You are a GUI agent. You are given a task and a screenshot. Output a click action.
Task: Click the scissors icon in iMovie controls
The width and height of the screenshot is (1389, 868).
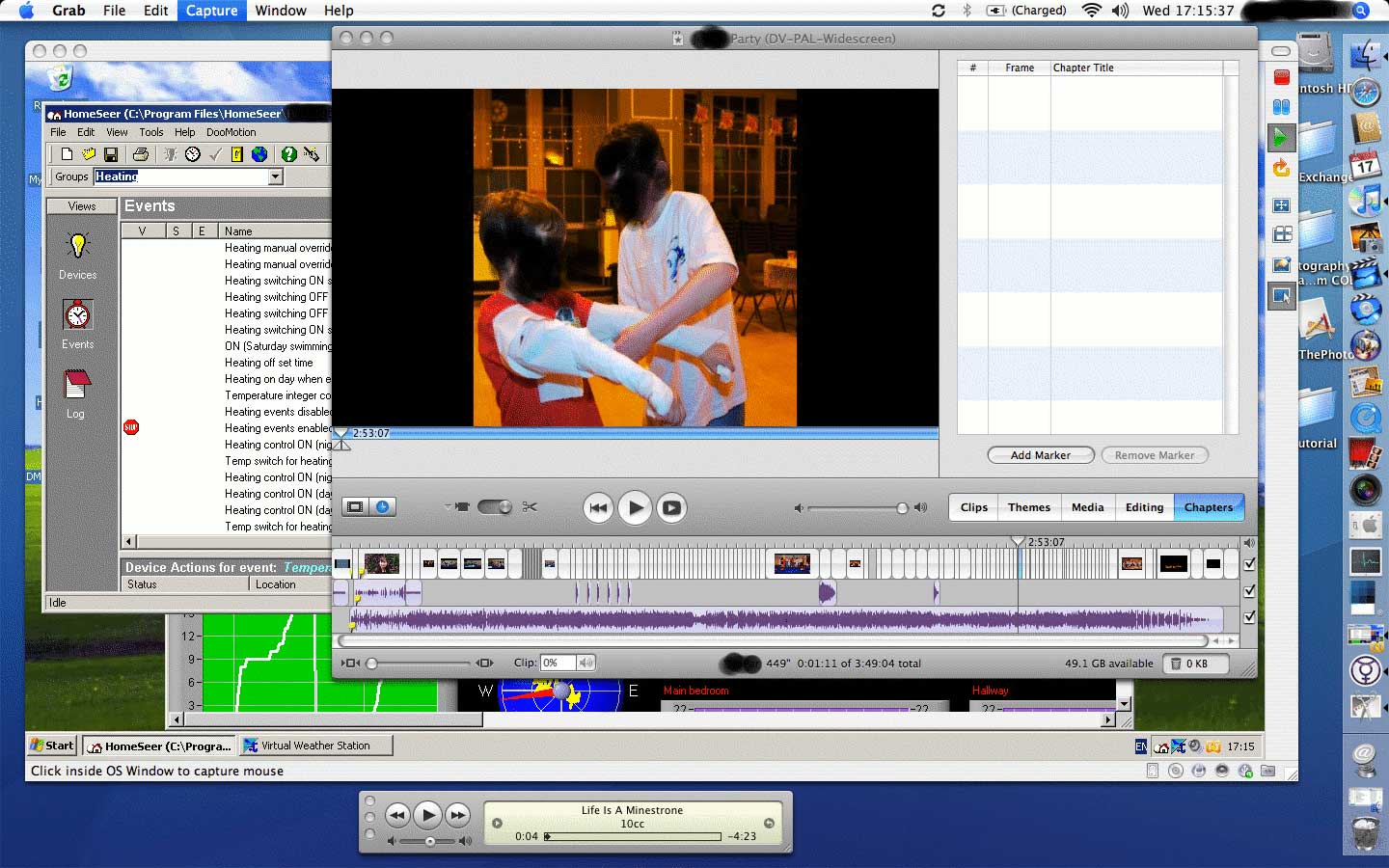530,507
